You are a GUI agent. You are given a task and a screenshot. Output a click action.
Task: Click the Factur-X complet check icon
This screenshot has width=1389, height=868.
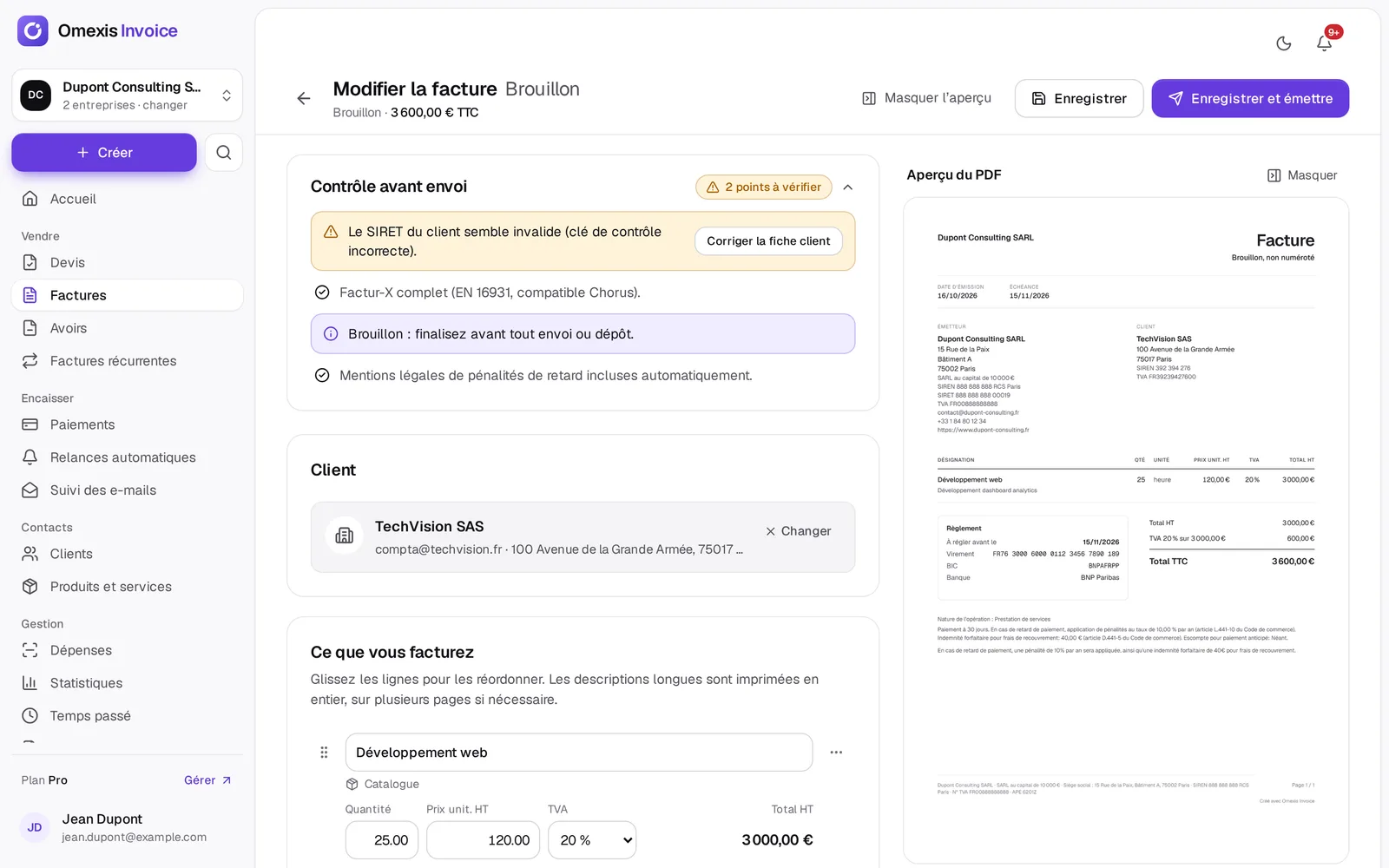(322, 293)
